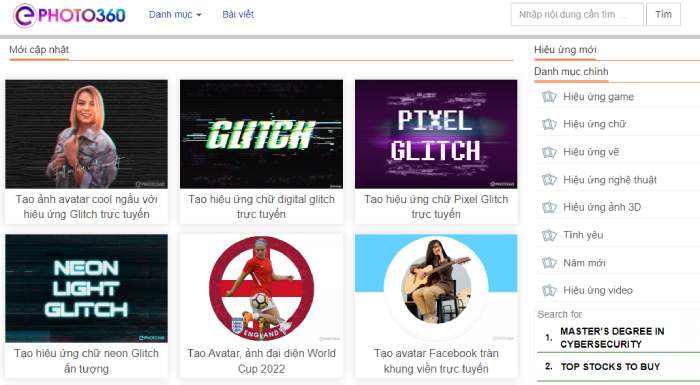Click title 'Tạo hiệu ứng chữ digital glitch trực tuyến'
The width and height of the screenshot is (700, 385).
point(262,207)
